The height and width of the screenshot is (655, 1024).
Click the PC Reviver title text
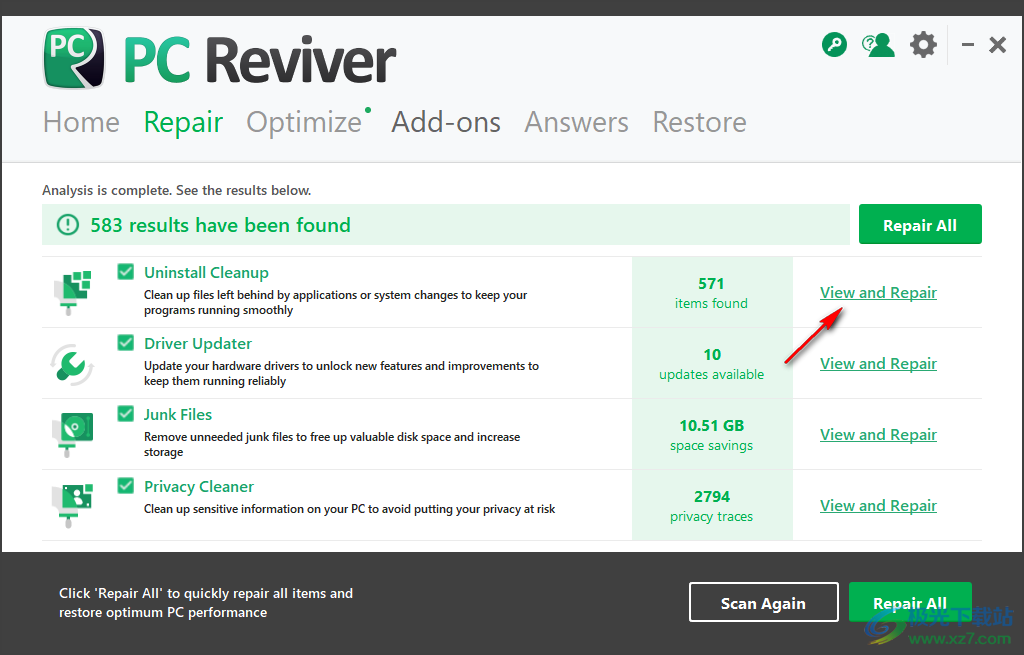coord(260,60)
